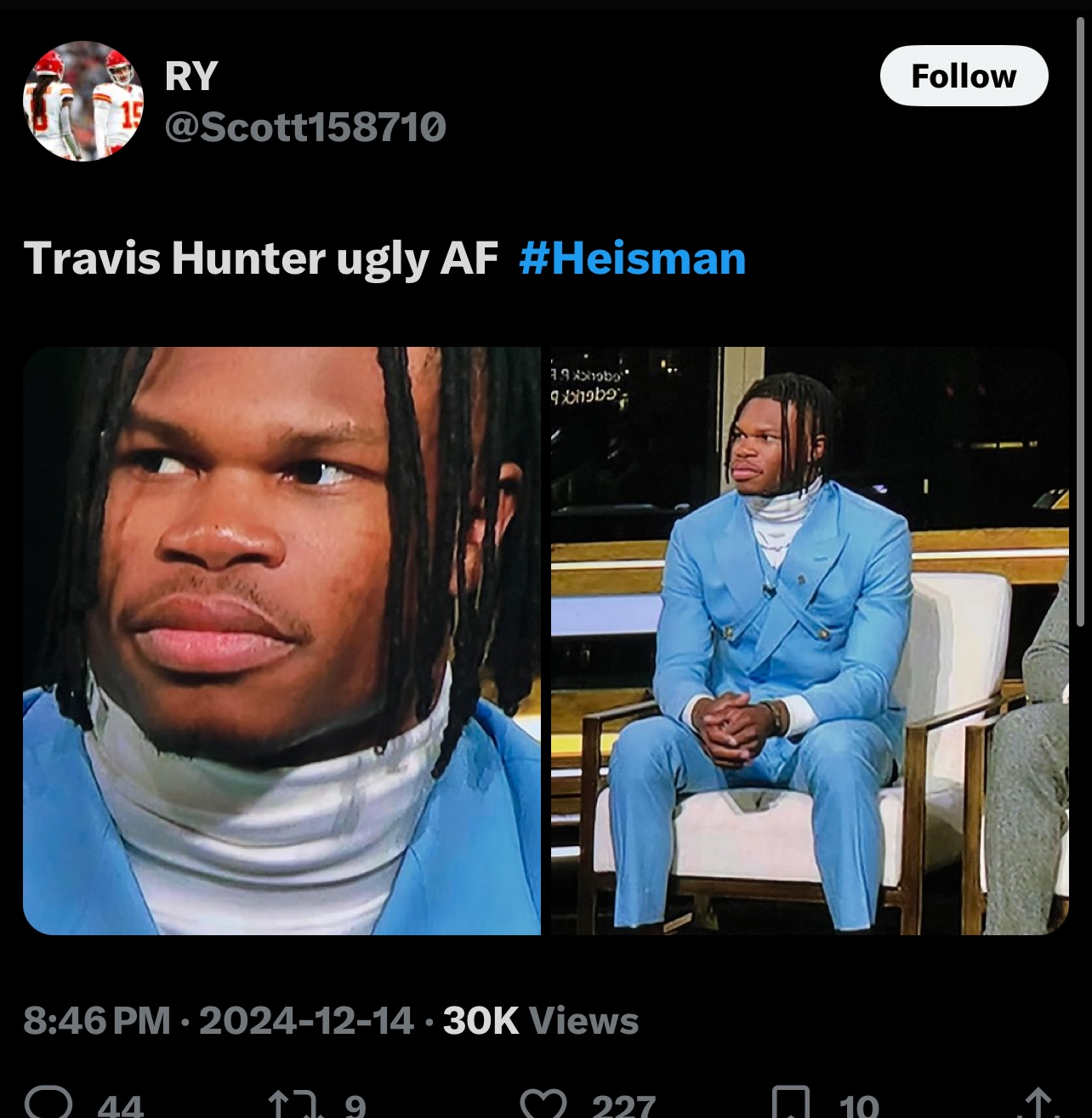Viewport: 1092px width, 1118px height.
Task: Visit the @Scott158710 handle link
Action: 304,128
